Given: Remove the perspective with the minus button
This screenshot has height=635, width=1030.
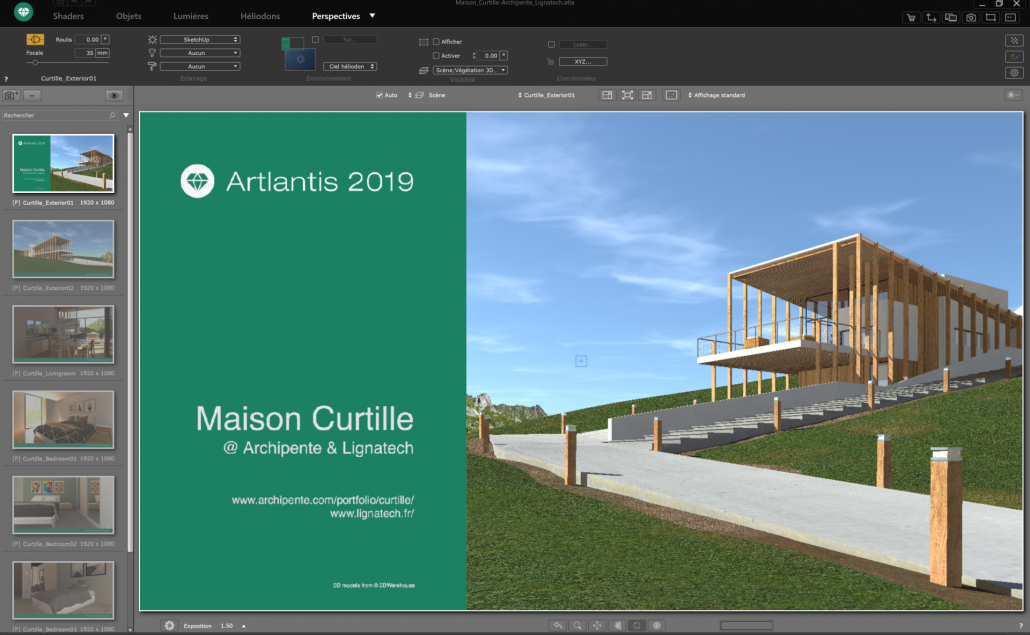Looking at the screenshot, I should (x=32, y=96).
